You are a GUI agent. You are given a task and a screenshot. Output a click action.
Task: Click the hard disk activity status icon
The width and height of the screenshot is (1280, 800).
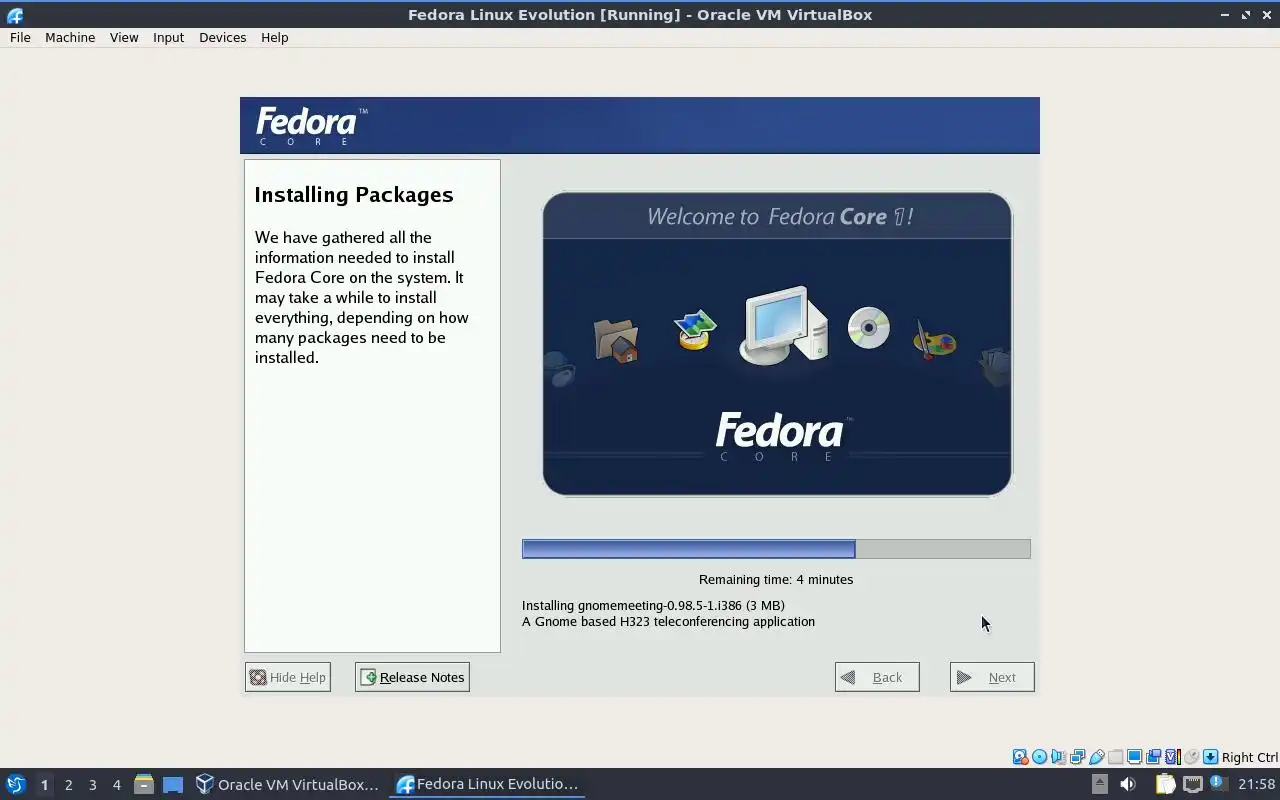pyautogui.click(x=1020, y=757)
